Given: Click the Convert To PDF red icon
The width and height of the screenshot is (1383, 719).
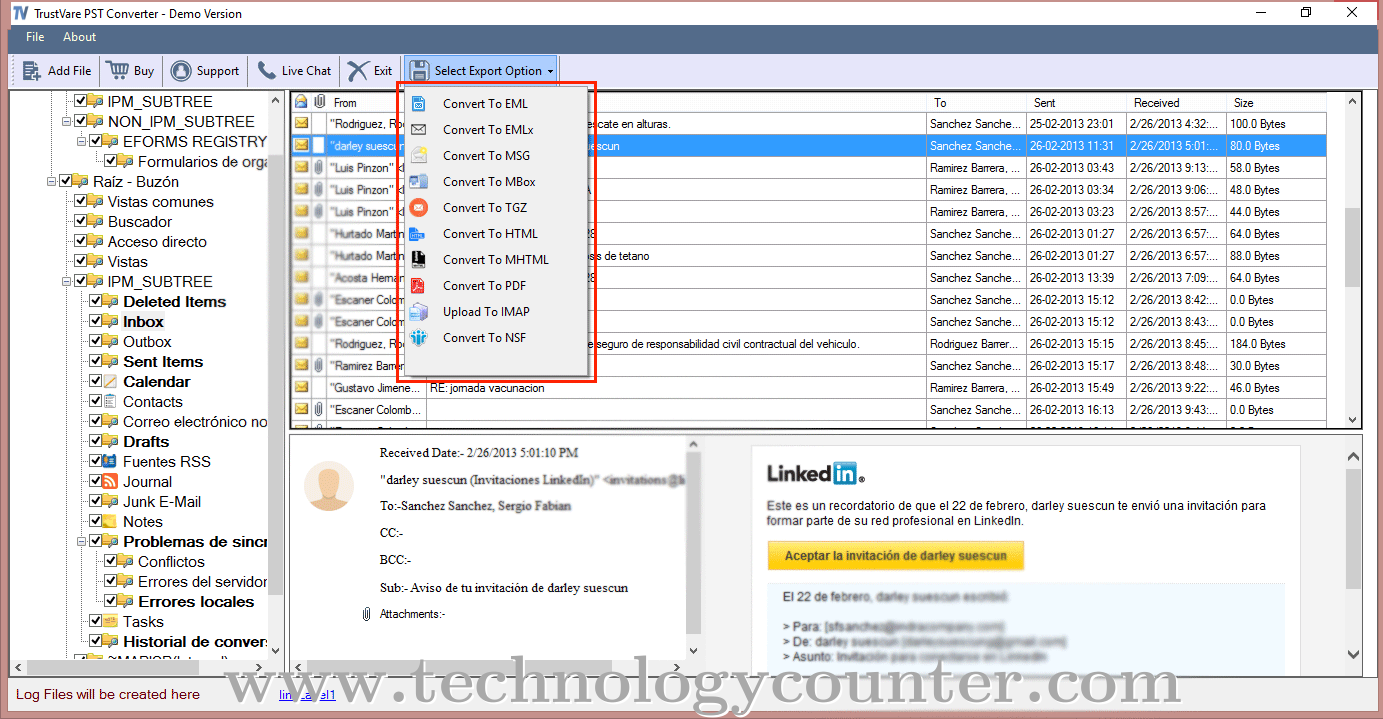Looking at the screenshot, I should 420,285.
